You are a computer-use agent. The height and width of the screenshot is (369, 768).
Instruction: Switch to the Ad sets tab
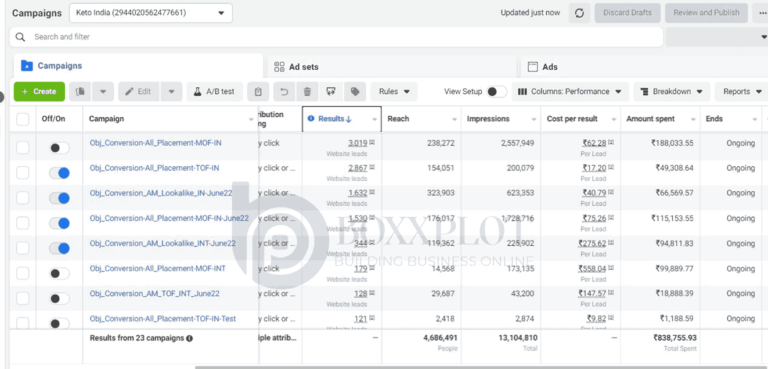point(392,67)
